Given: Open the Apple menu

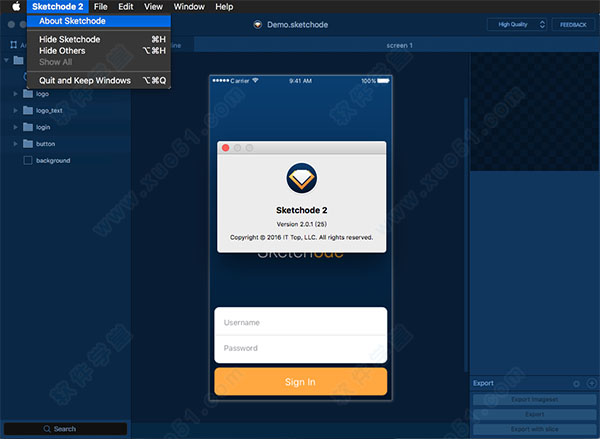Looking at the screenshot, I should (13, 7).
